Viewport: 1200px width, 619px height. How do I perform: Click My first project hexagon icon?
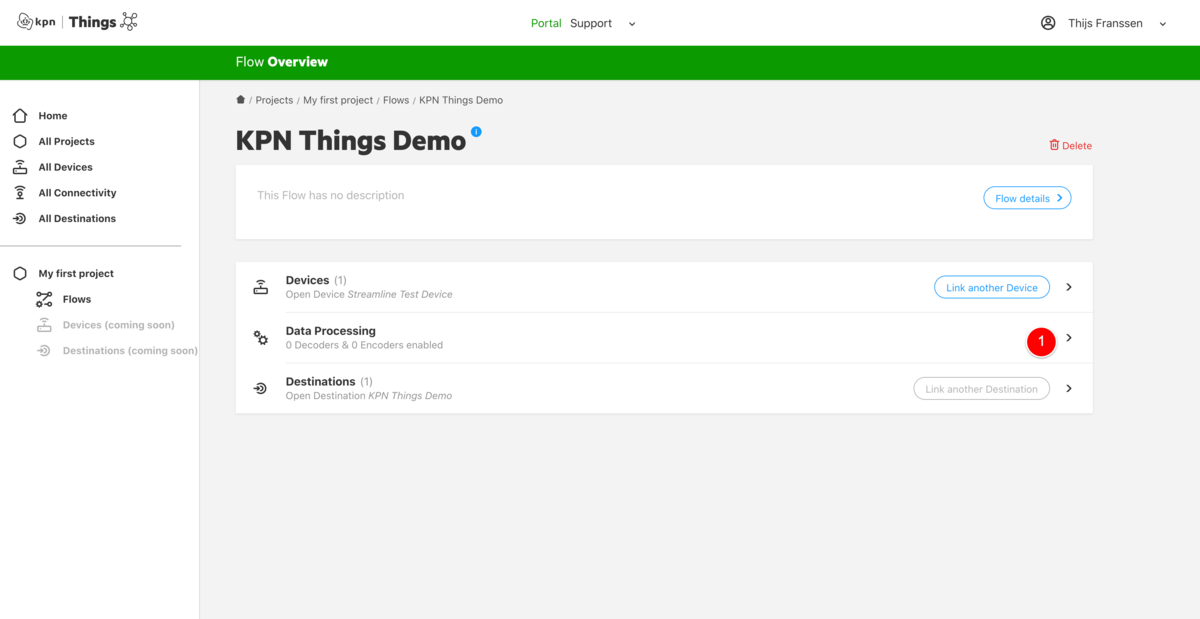click(x=20, y=273)
